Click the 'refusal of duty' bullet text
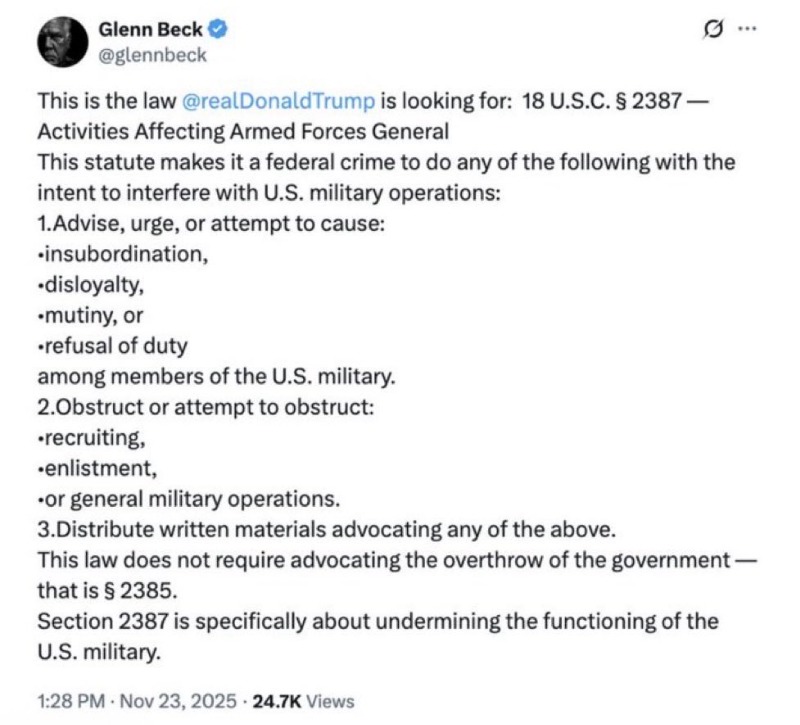This screenshot has height=725, width=800. [114, 347]
